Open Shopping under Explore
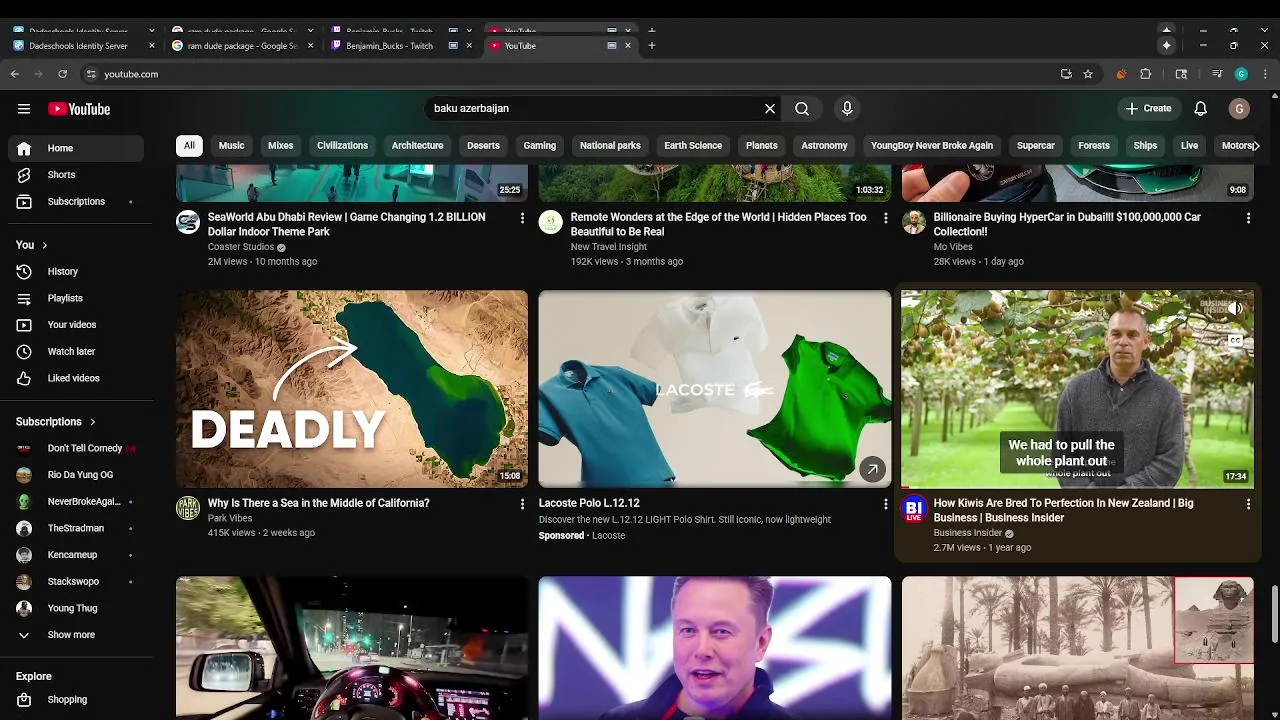1280x720 pixels. (x=67, y=700)
